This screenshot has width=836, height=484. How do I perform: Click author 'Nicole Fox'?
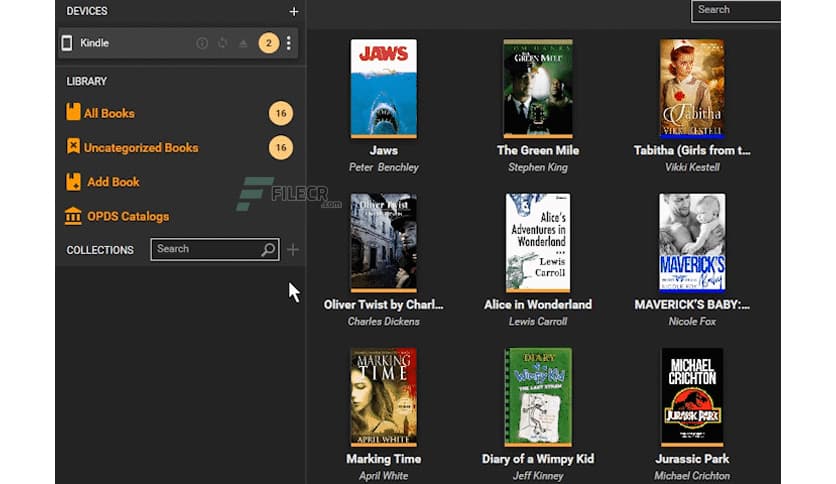pyautogui.click(x=692, y=321)
